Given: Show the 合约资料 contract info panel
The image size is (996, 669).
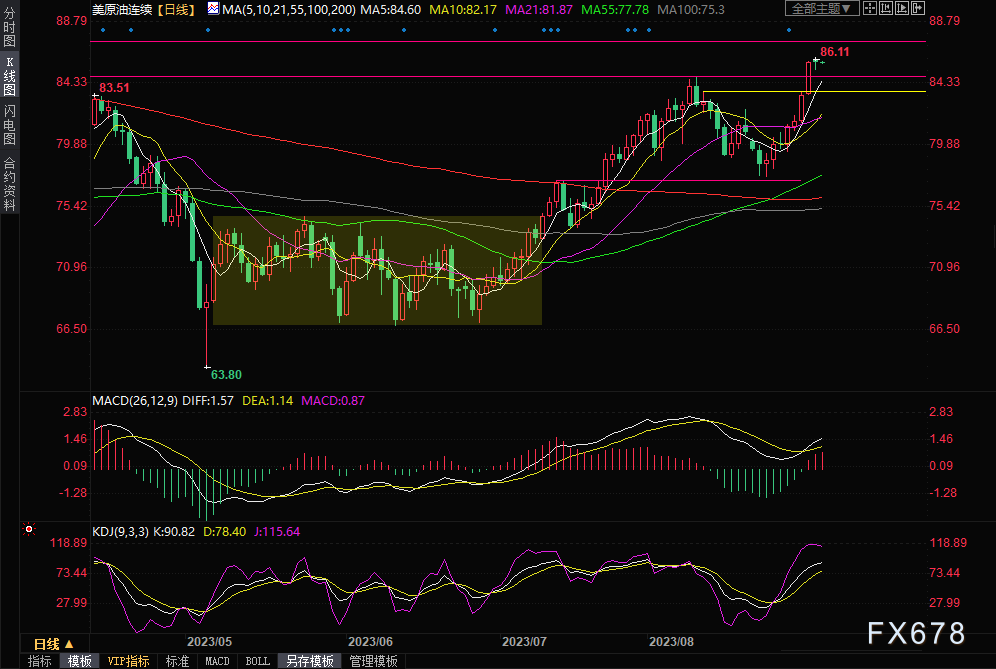Looking at the screenshot, I should 9,183.
